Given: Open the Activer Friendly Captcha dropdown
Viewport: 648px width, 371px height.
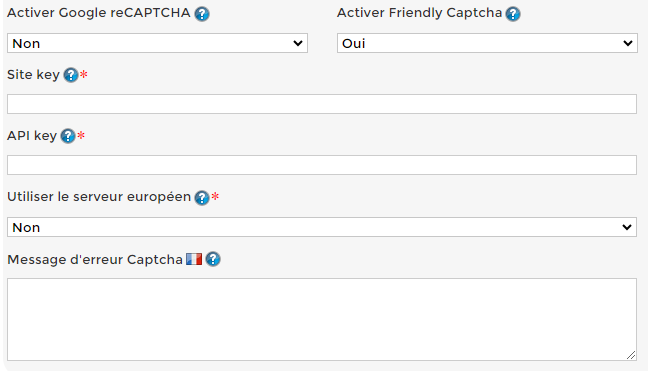Looking at the screenshot, I should [487, 43].
